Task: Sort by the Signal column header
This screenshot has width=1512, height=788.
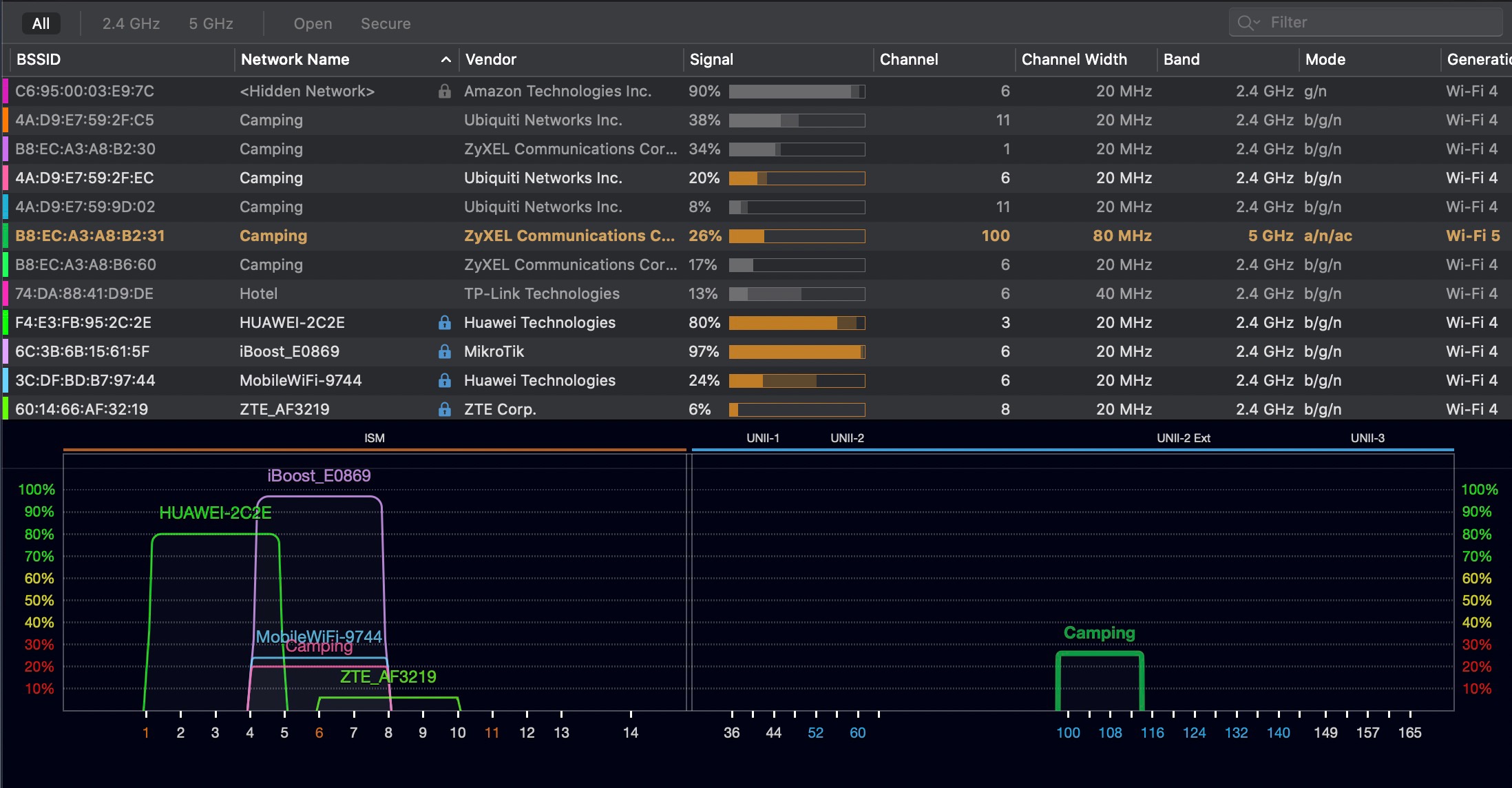Action: click(711, 60)
